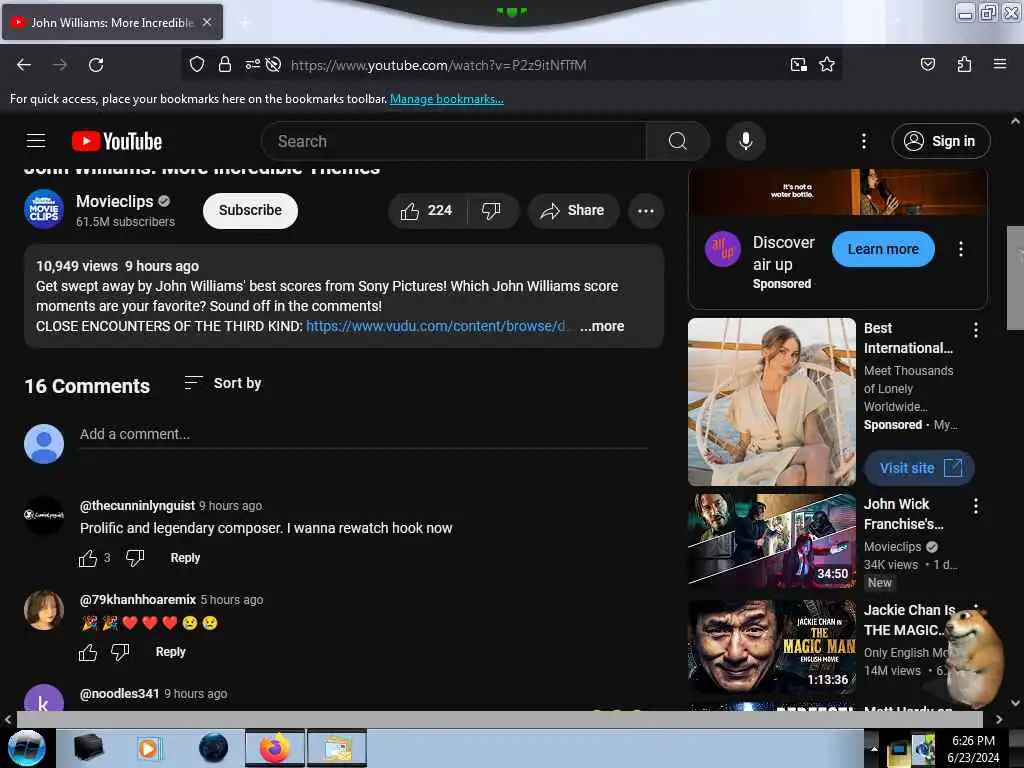Open the media player taskbar icon
The image size is (1024, 768).
149,748
